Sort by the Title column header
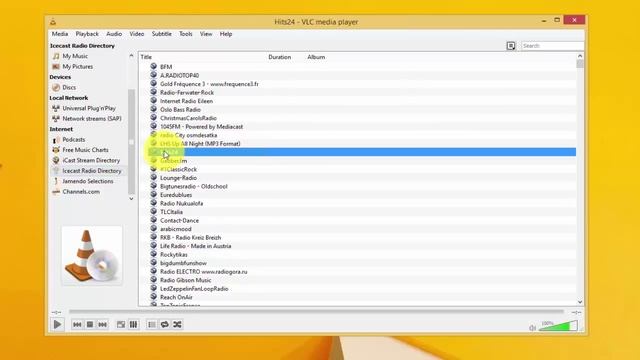 click(x=146, y=57)
